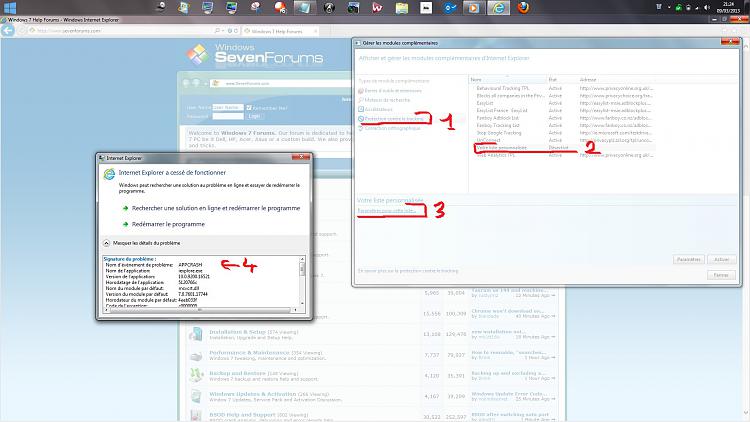Sort list by Nom column header

[507, 79]
